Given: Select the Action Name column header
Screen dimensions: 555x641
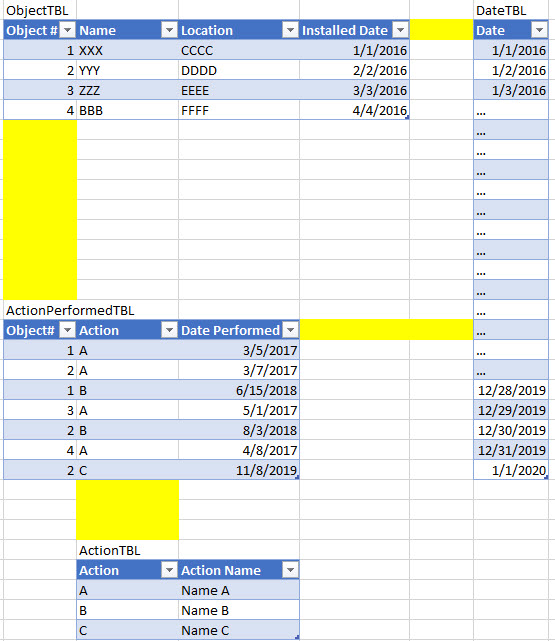Looking at the screenshot, I should pyautogui.click(x=239, y=569).
